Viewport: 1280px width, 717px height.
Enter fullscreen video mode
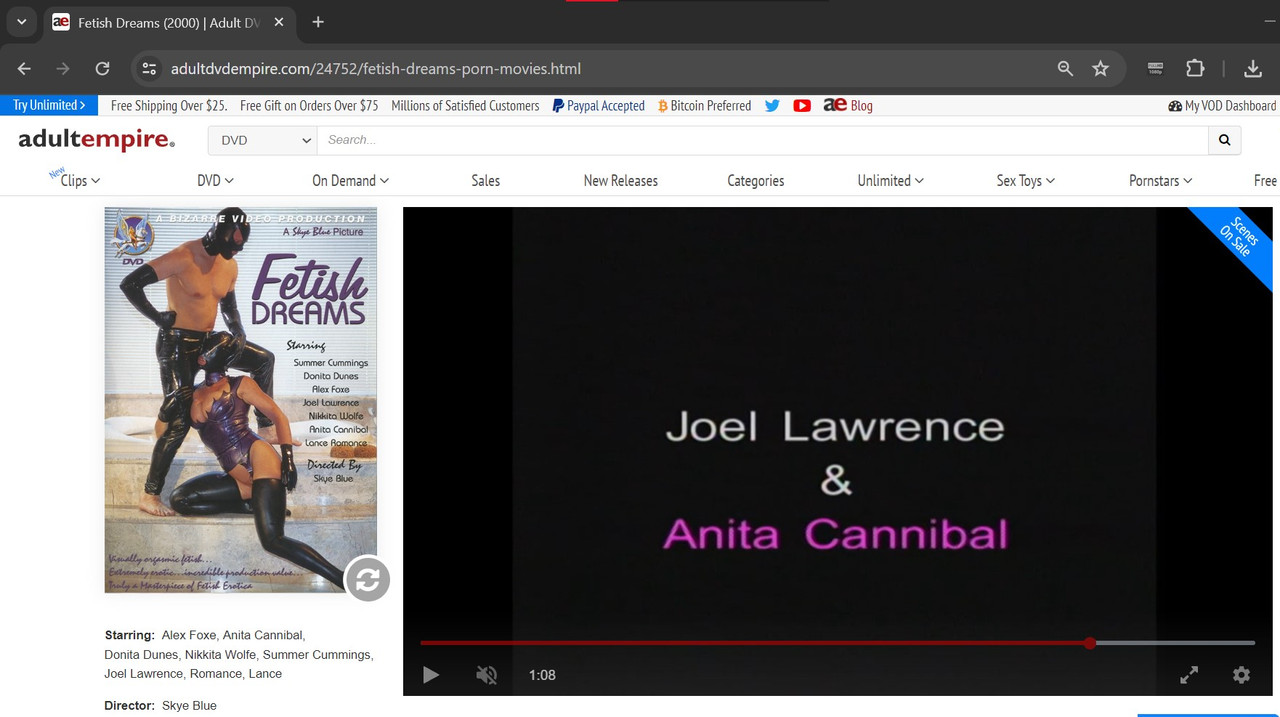1189,675
